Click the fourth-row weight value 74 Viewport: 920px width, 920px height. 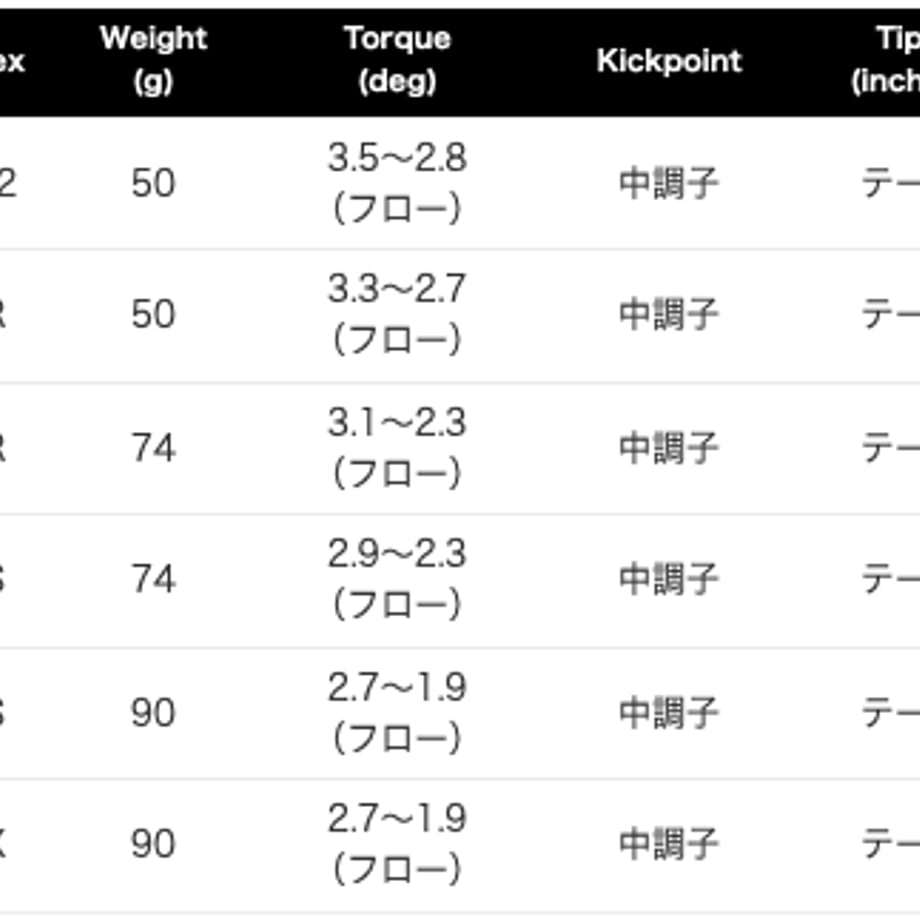point(153,580)
